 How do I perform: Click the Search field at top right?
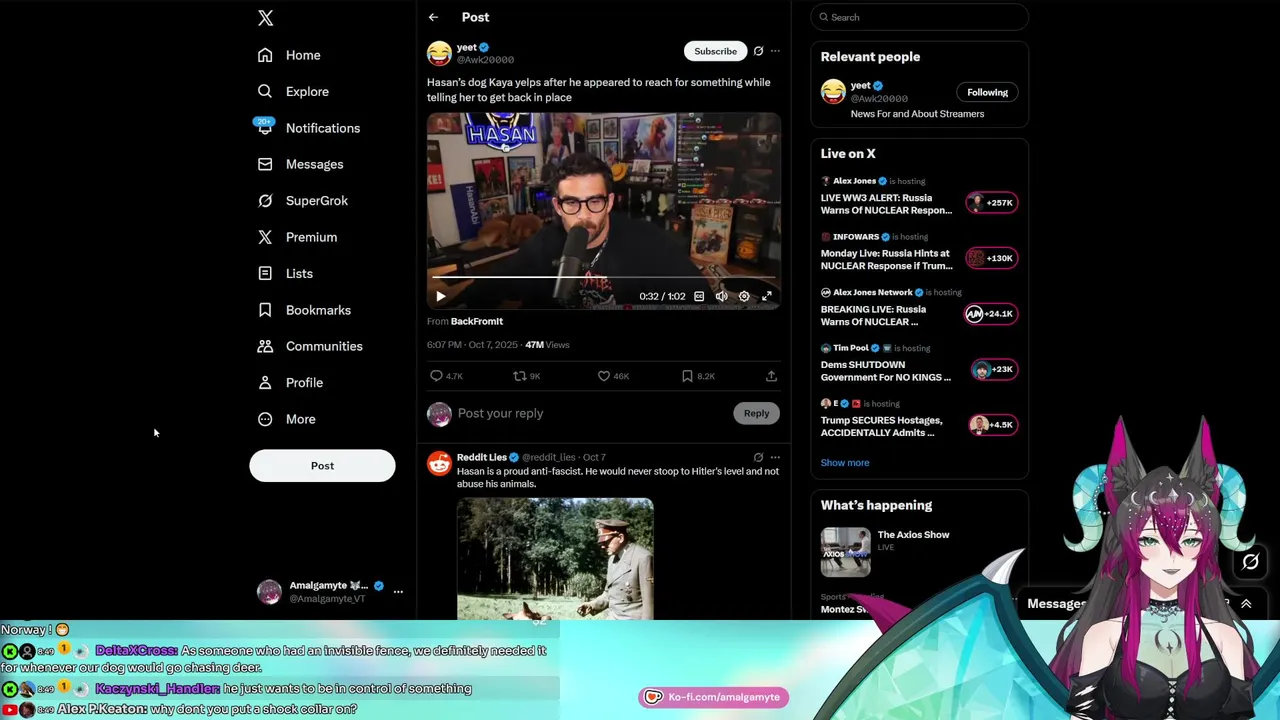pyautogui.click(x=919, y=17)
